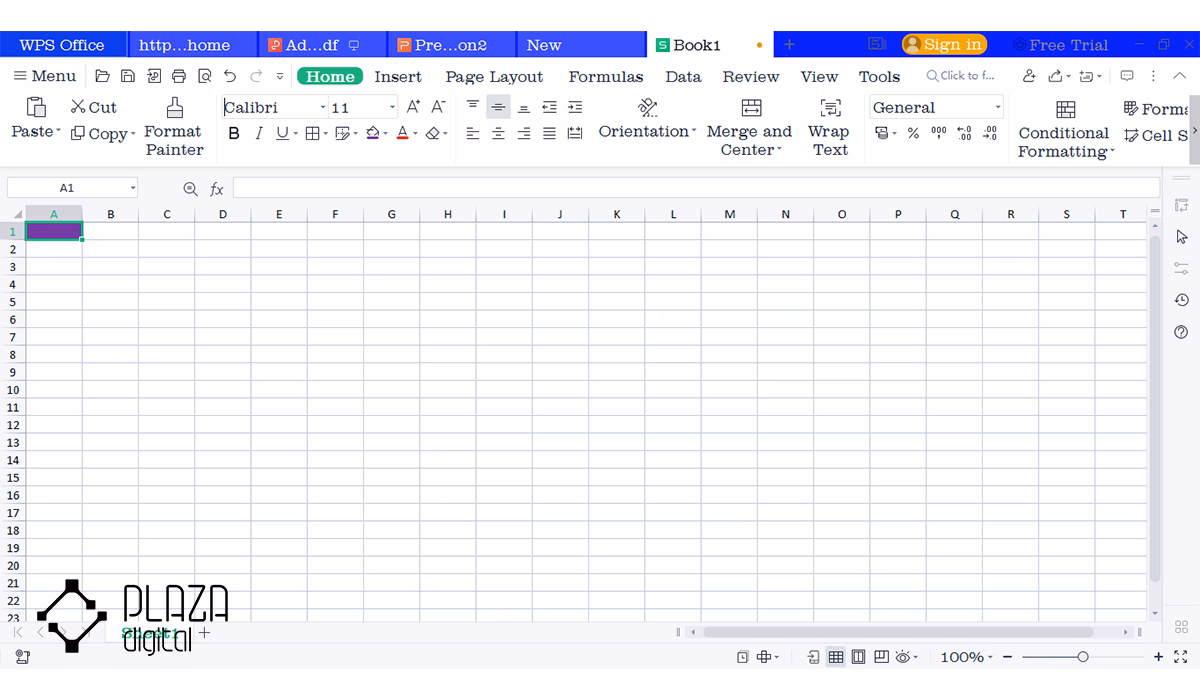Switch to Page Layout view in status bar
This screenshot has width=1200, height=700.
(858, 657)
